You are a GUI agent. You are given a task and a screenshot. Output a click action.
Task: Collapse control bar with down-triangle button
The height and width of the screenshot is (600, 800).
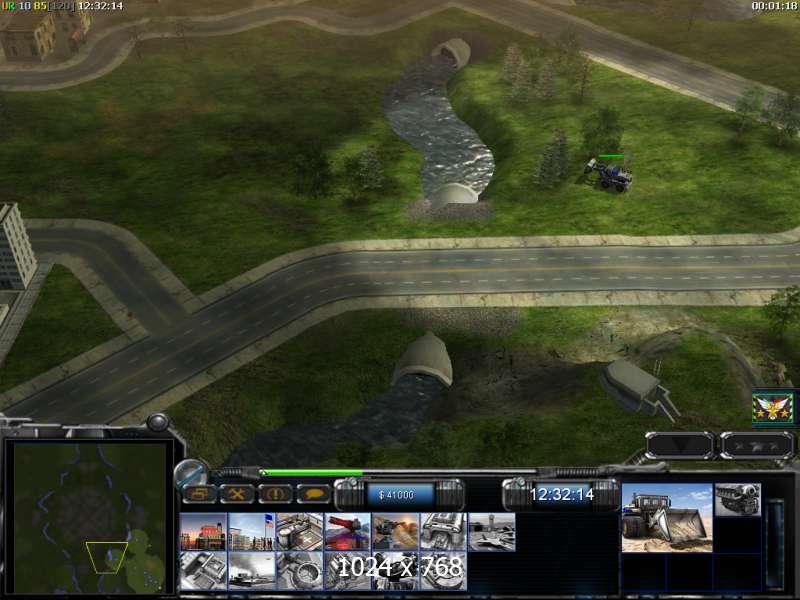point(679,445)
